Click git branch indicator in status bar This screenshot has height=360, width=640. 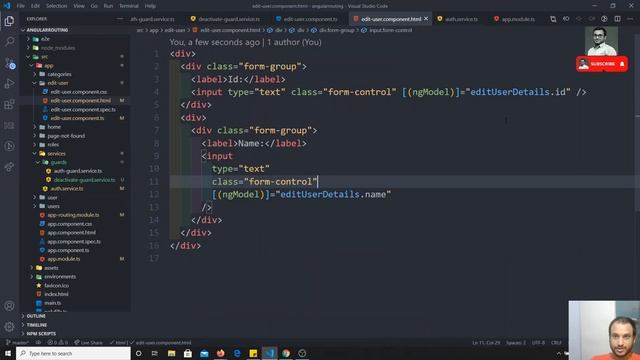(x=17, y=342)
